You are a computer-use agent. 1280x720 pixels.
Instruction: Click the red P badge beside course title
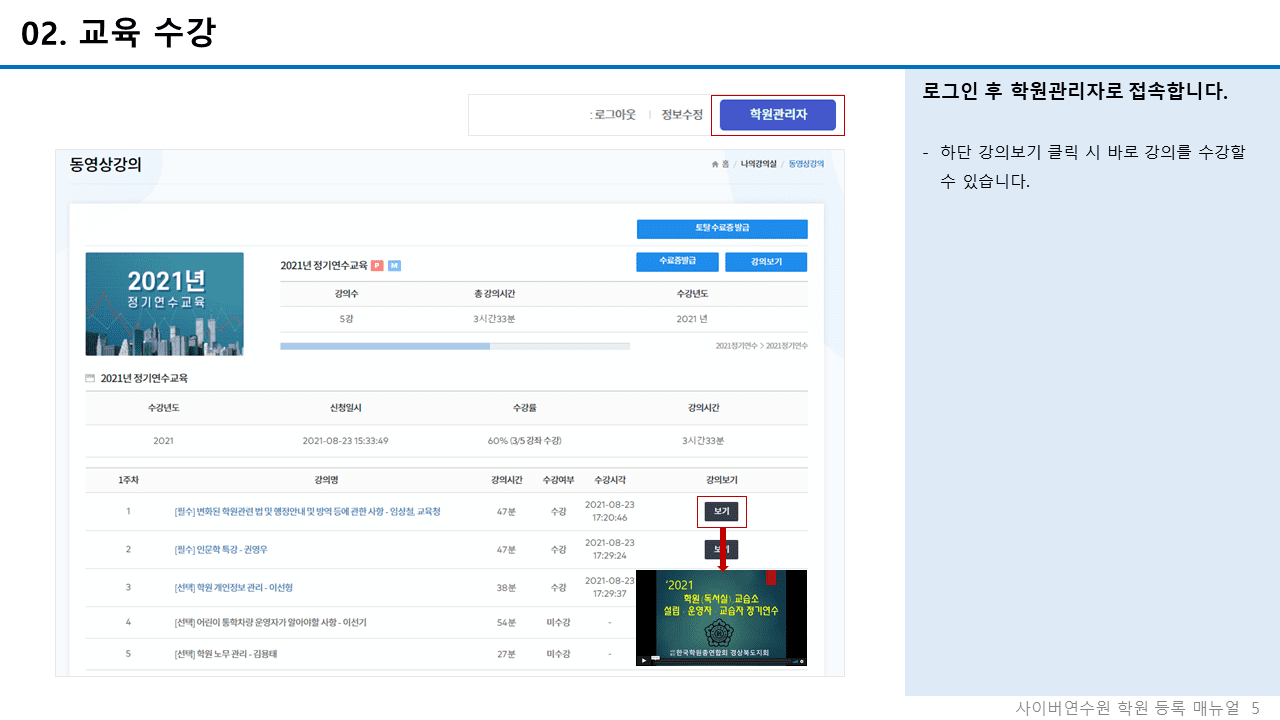(x=376, y=263)
